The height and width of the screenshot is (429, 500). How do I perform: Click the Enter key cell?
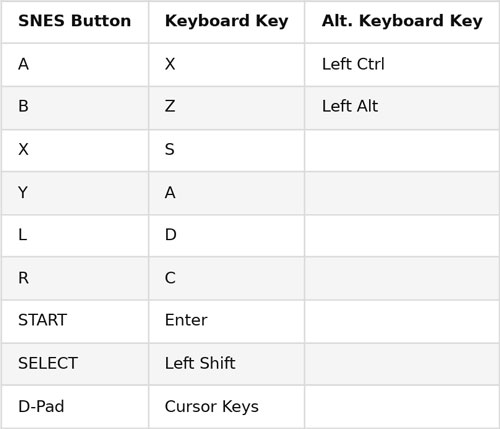186,320
